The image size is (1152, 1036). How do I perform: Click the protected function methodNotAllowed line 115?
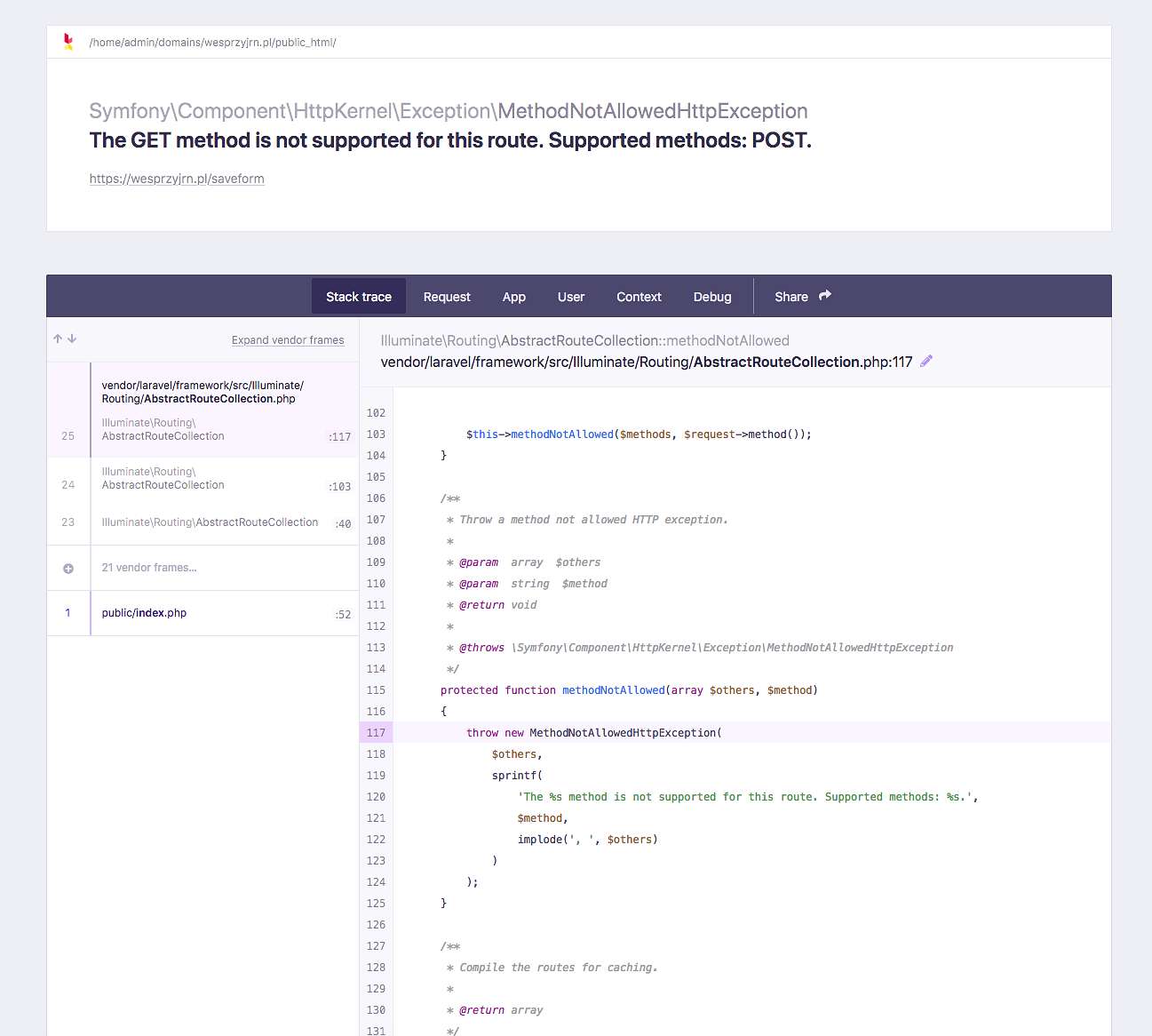click(629, 690)
